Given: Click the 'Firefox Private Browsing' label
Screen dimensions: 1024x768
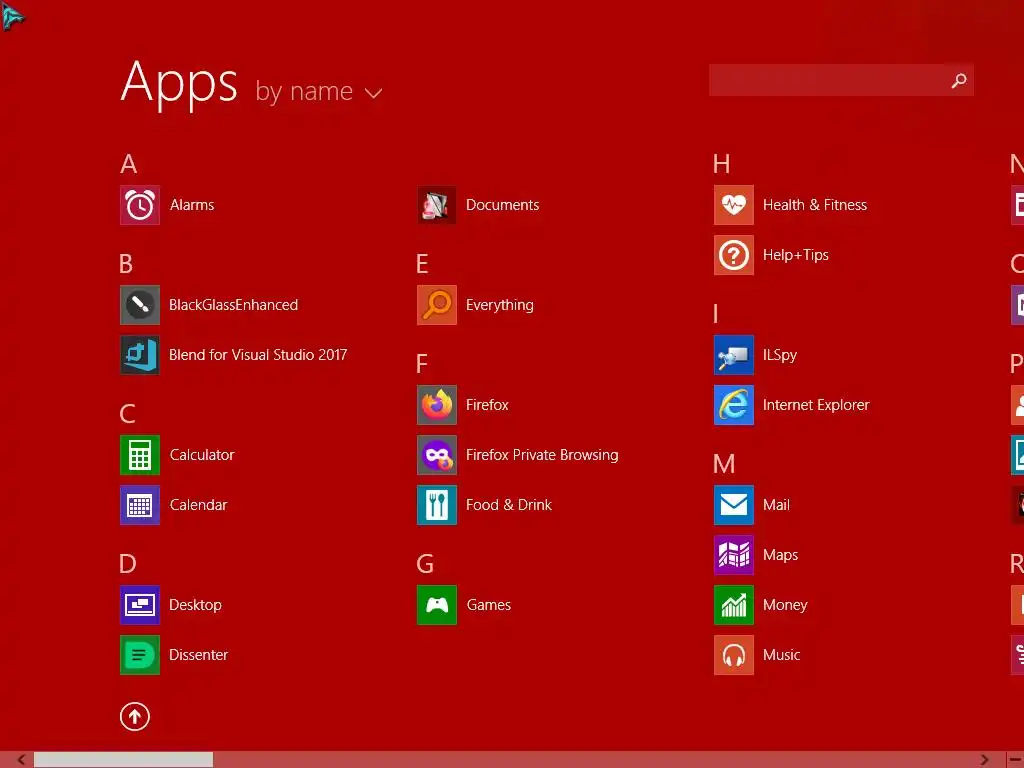Looking at the screenshot, I should click(542, 455).
